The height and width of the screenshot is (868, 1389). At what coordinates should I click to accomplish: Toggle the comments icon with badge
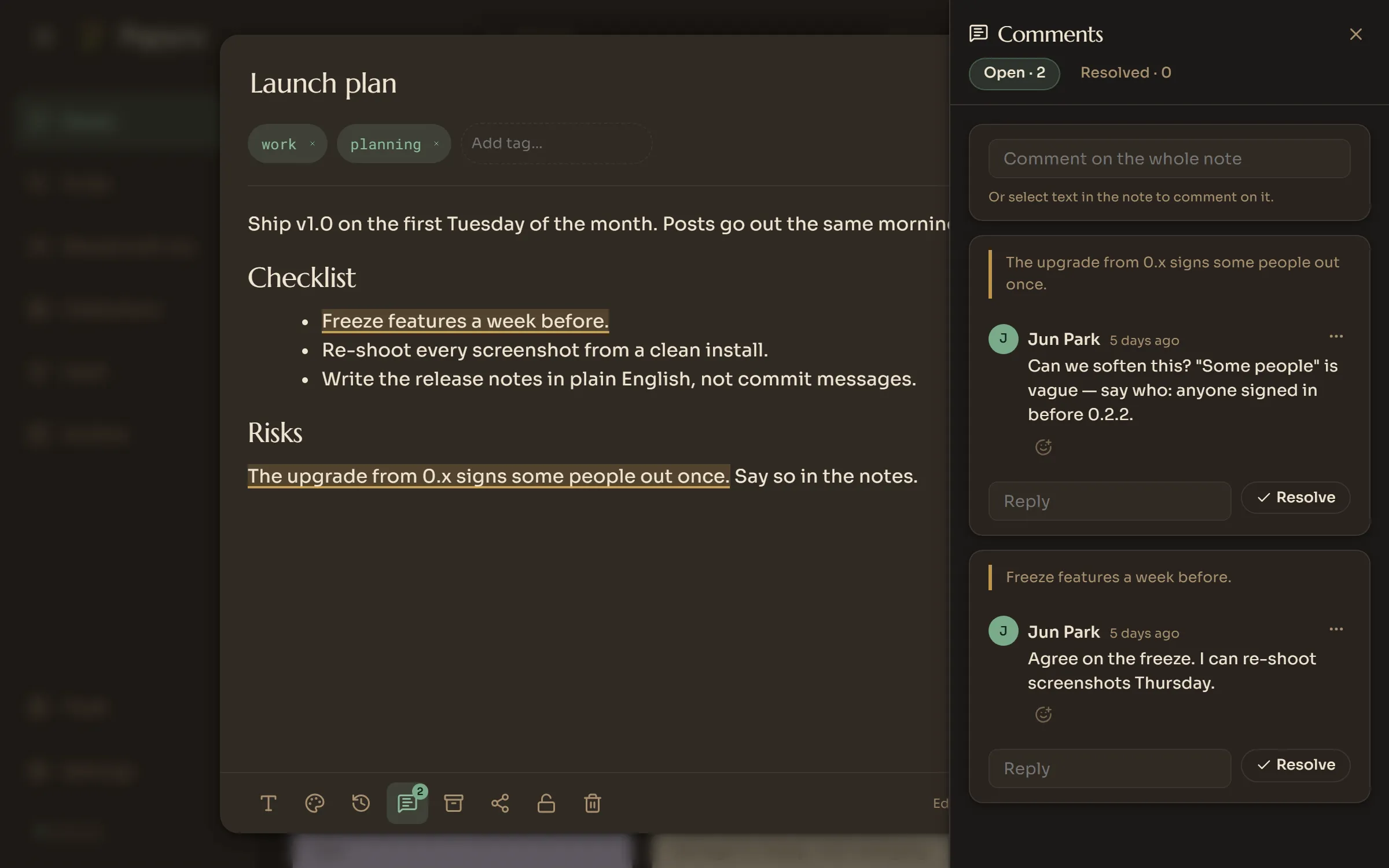tap(407, 803)
